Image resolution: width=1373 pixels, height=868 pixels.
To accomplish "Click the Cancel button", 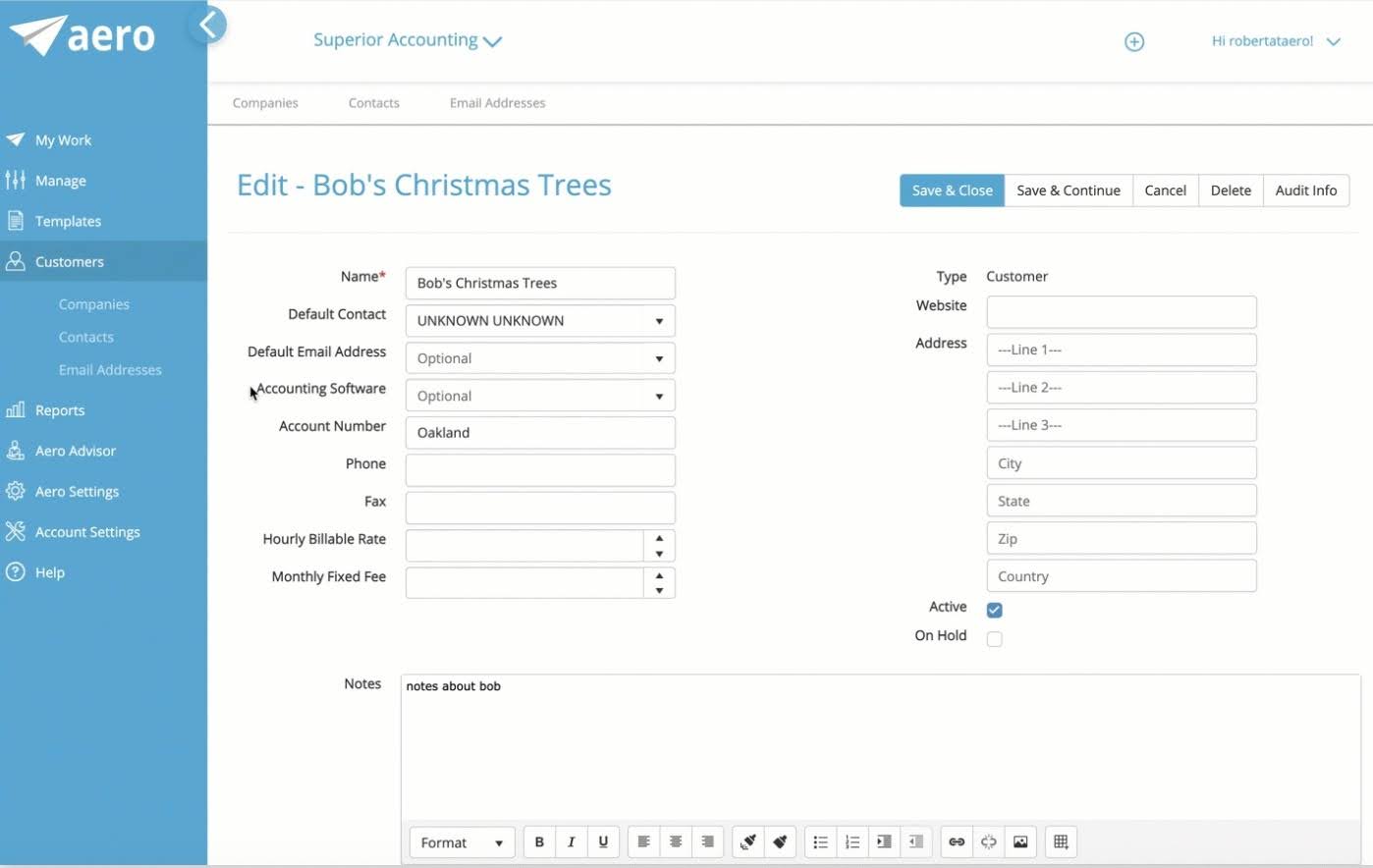I will (1166, 190).
